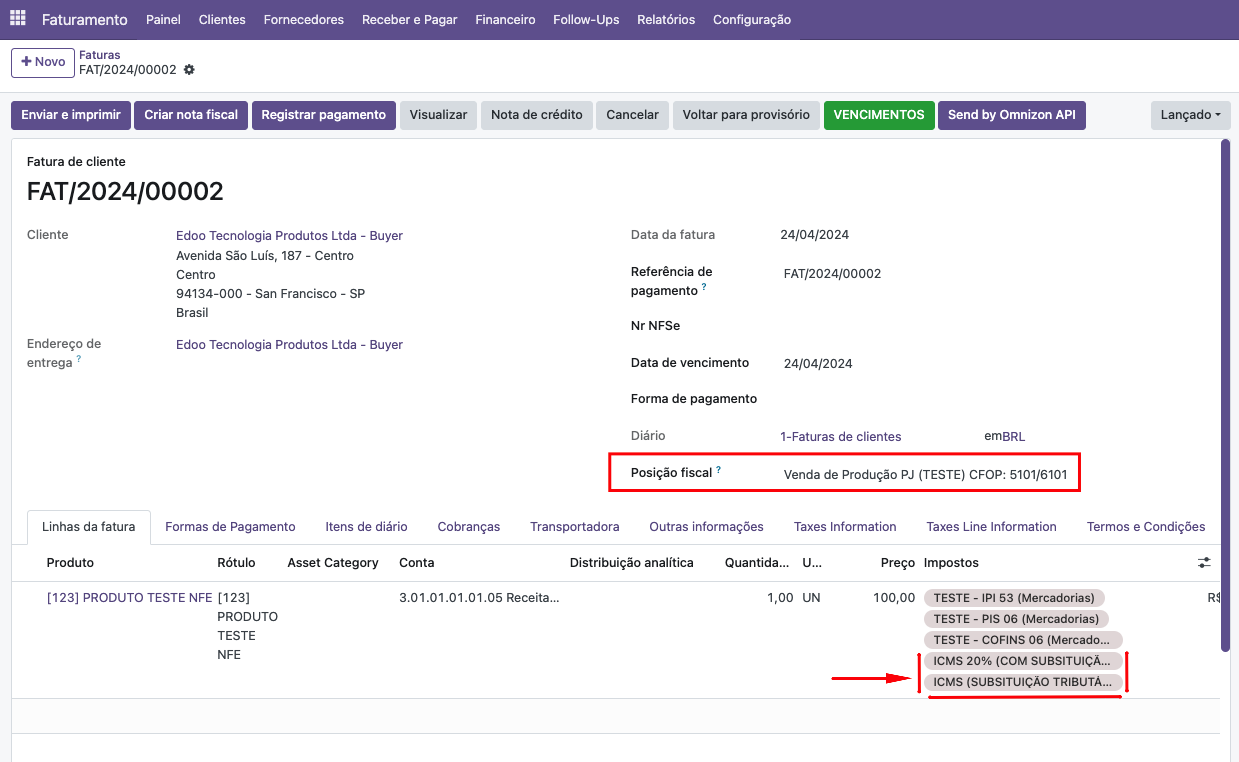Open the Configuração menu
1239x762 pixels.
pyautogui.click(x=752, y=20)
